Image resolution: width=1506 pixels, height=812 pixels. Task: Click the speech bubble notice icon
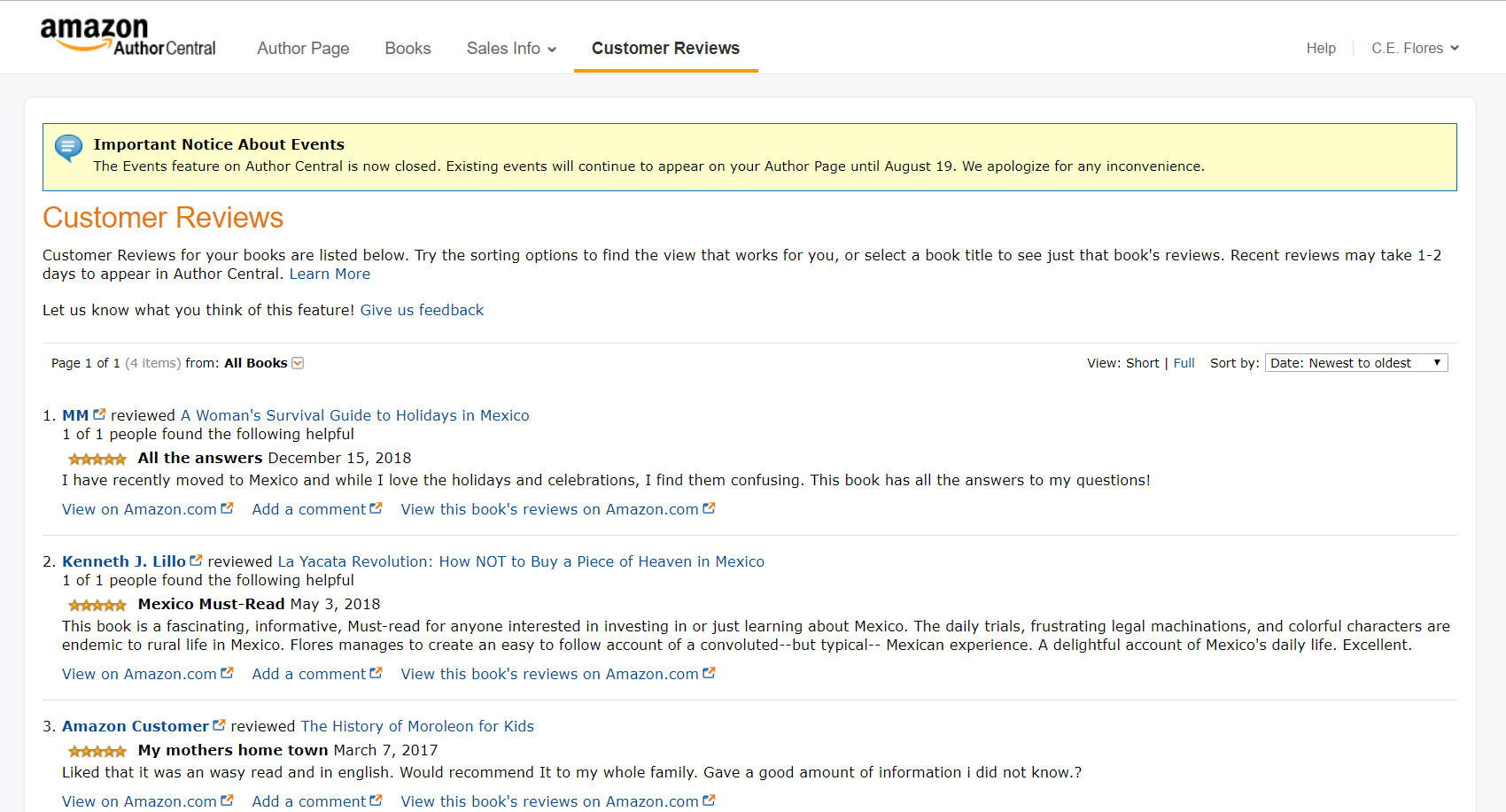tap(68, 148)
